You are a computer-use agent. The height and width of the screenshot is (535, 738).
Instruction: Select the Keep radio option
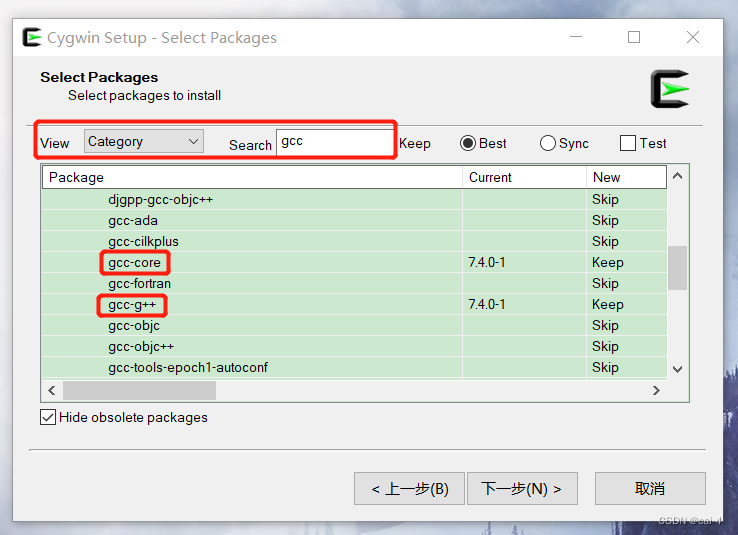[415, 143]
